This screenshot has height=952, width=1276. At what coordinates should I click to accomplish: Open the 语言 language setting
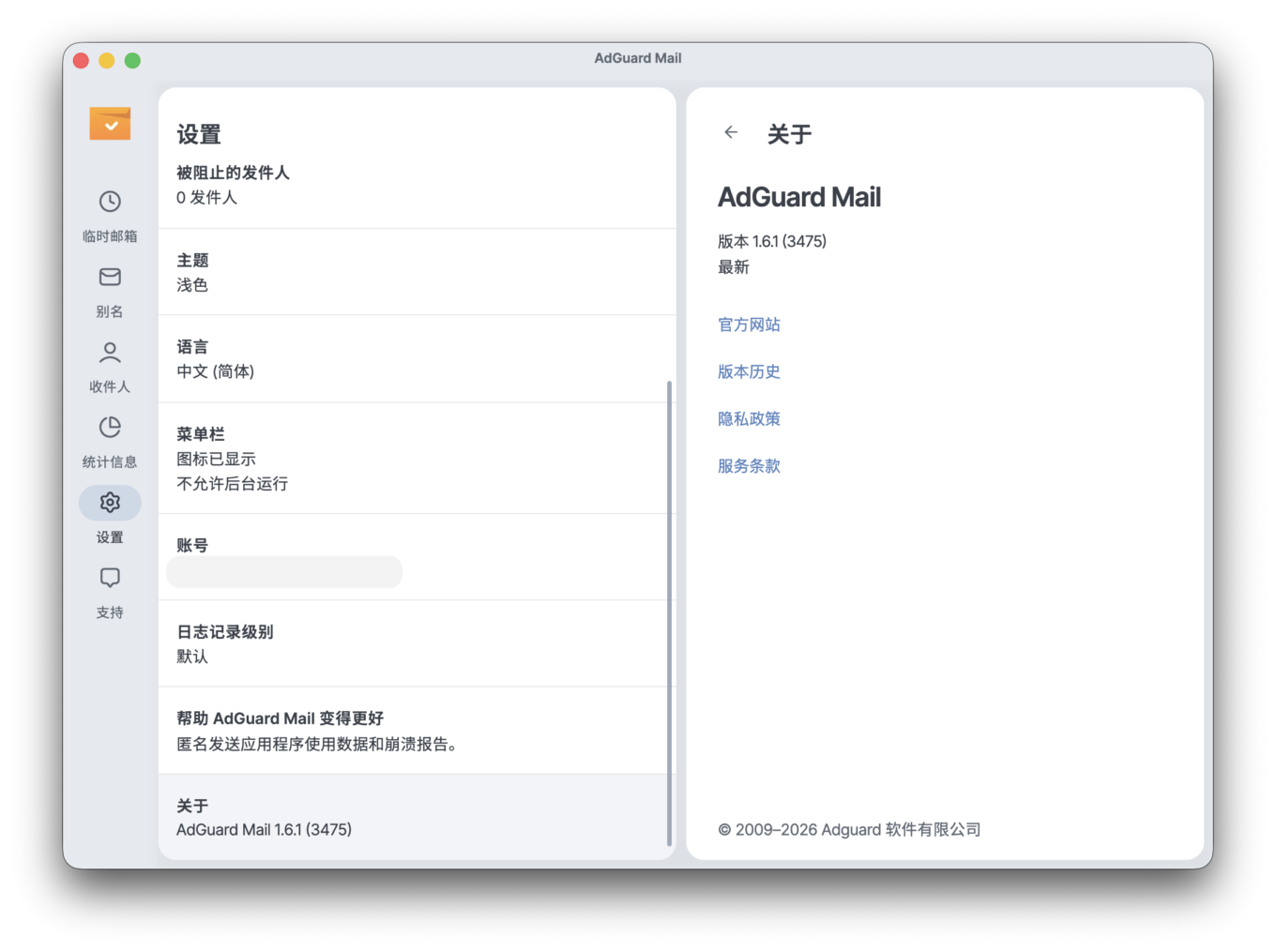click(418, 359)
